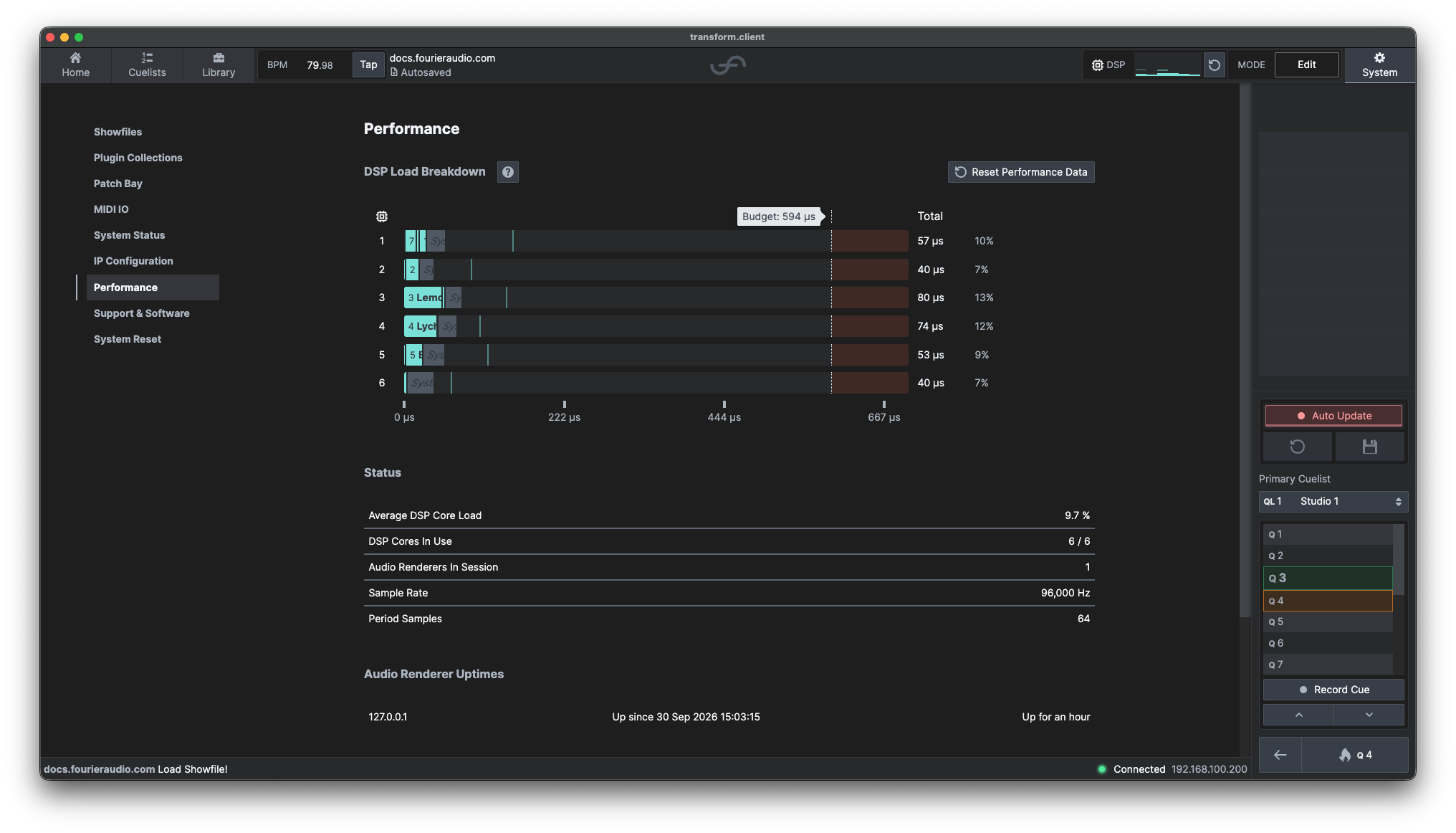The height and width of the screenshot is (833, 1456).
Task: Select cue Q 1 in the list
Action: pyautogui.click(x=1327, y=534)
